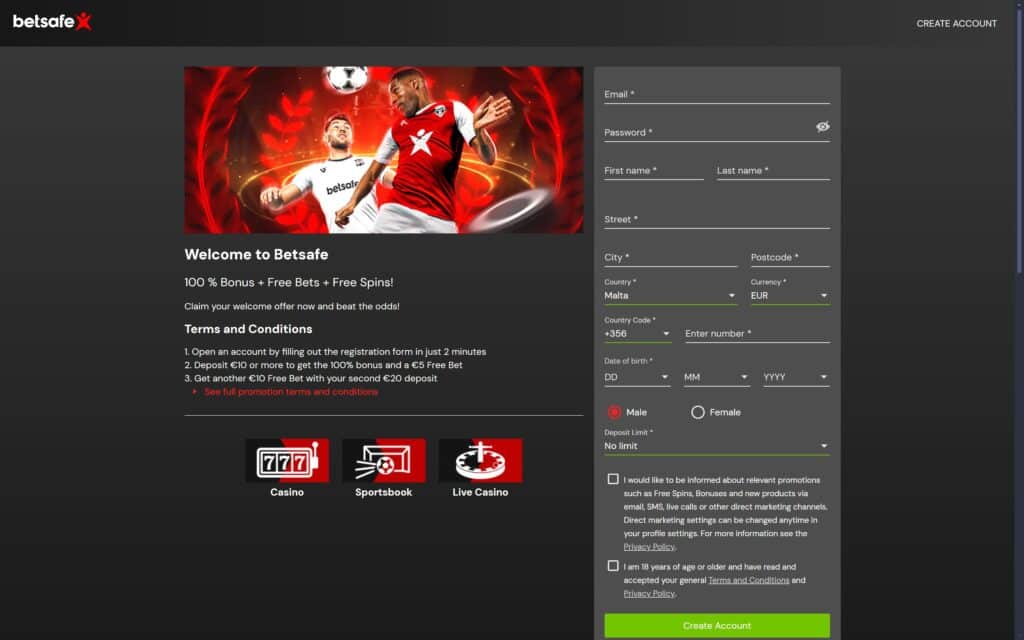Click the Casino slot machine icon
The image size is (1024, 640).
pos(287,461)
